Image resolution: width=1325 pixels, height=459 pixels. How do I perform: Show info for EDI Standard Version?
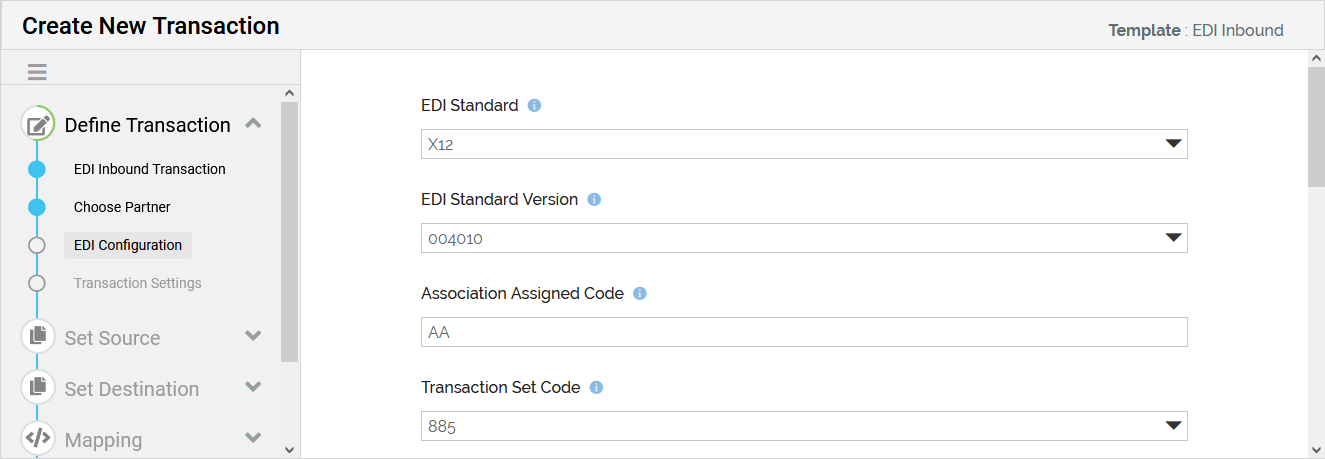click(594, 200)
